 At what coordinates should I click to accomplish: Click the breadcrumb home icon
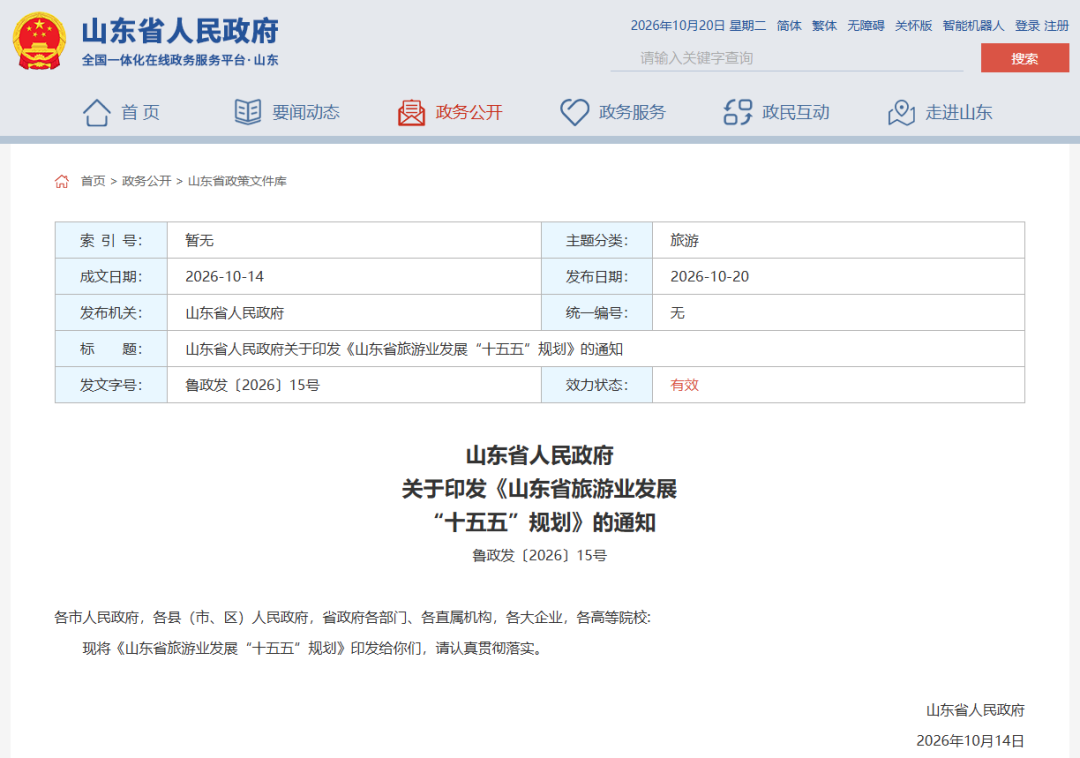point(62,181)
